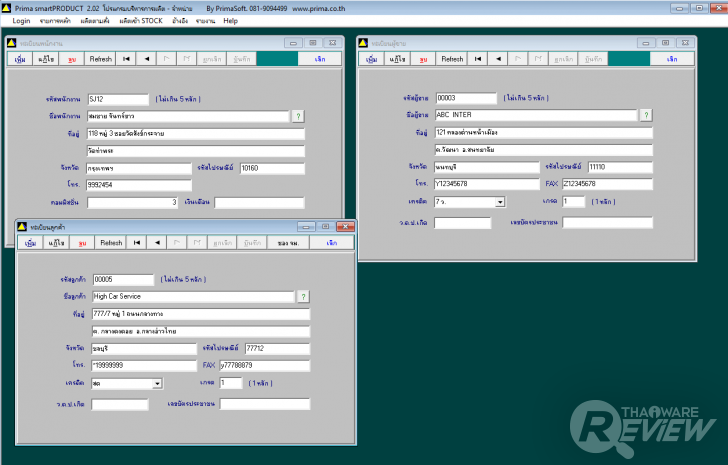Click blue เลิก (exit) in employee window
728x465 pixels.
[x=320, y=59]
